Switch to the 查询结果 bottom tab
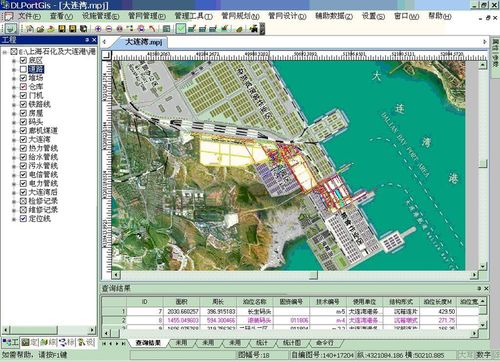The width and height of the screenshot is (500, 362). (x=148, y=343)
